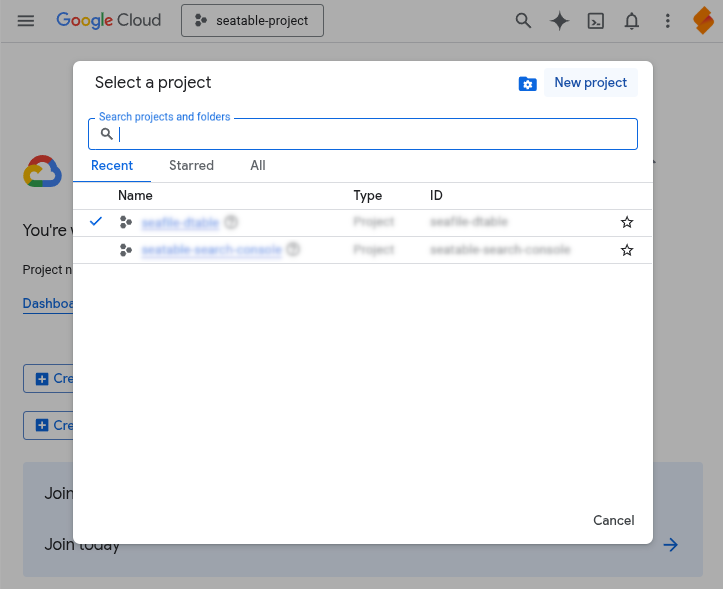Image resolution: width=723 pixels, height=589 pixels.
Task: Activate Cloud Shell terminal icon
Action: (x=595, y=21)
